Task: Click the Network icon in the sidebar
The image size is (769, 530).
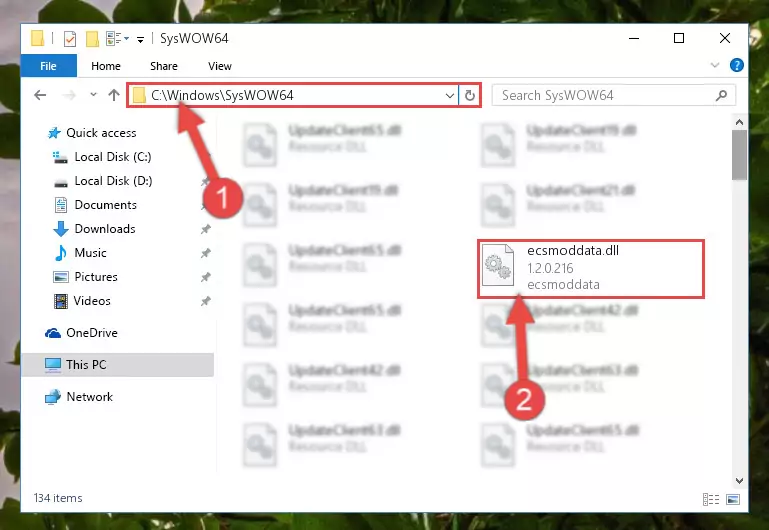Action: [53, 397]
